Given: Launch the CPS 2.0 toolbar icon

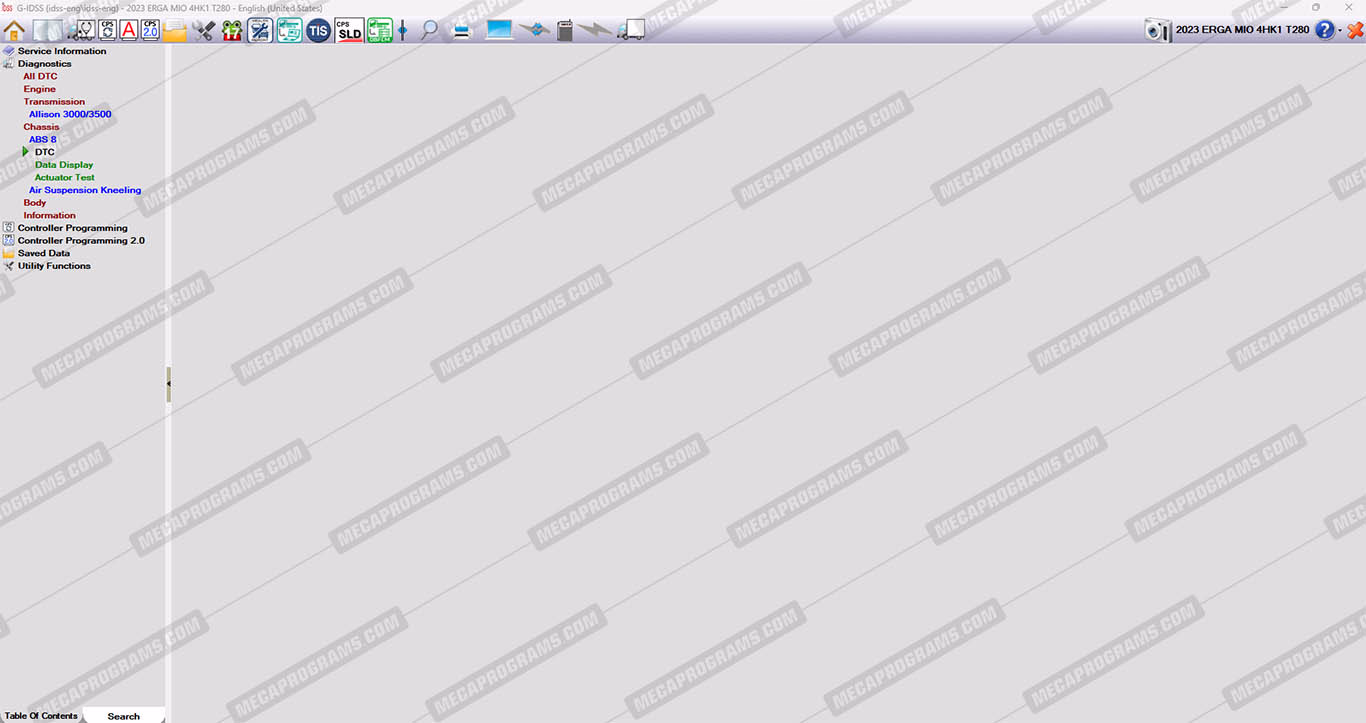Looking at the screenshot, I should click(150, 30).
